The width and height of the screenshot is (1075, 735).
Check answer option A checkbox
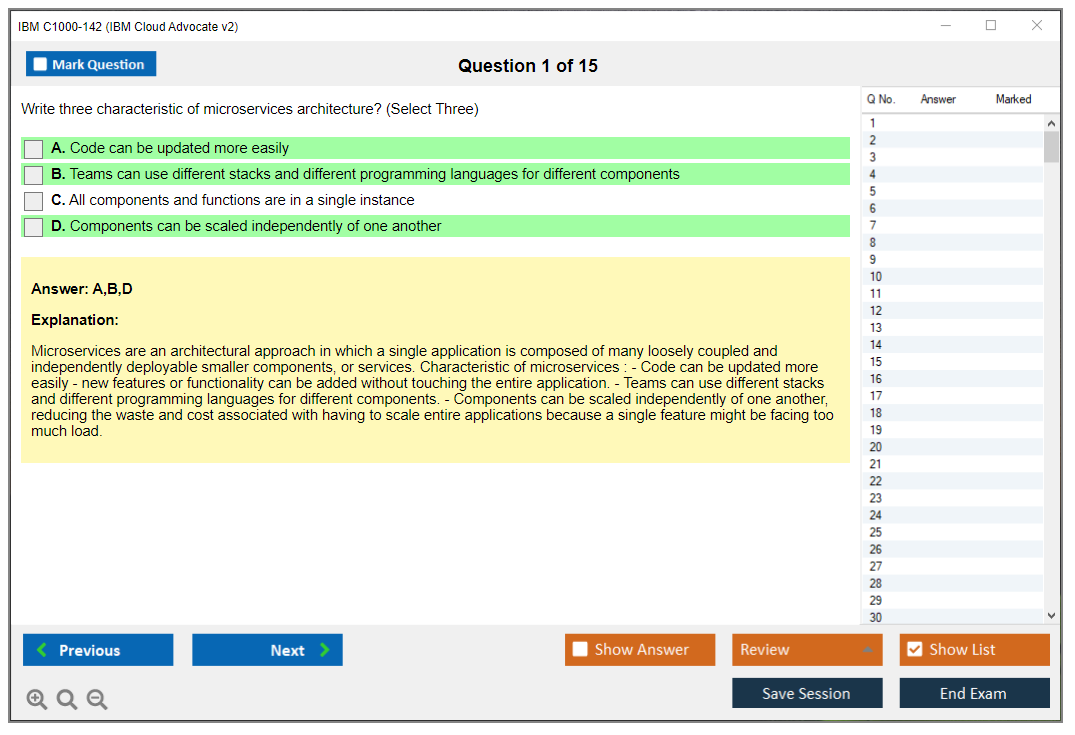point(34,149)
